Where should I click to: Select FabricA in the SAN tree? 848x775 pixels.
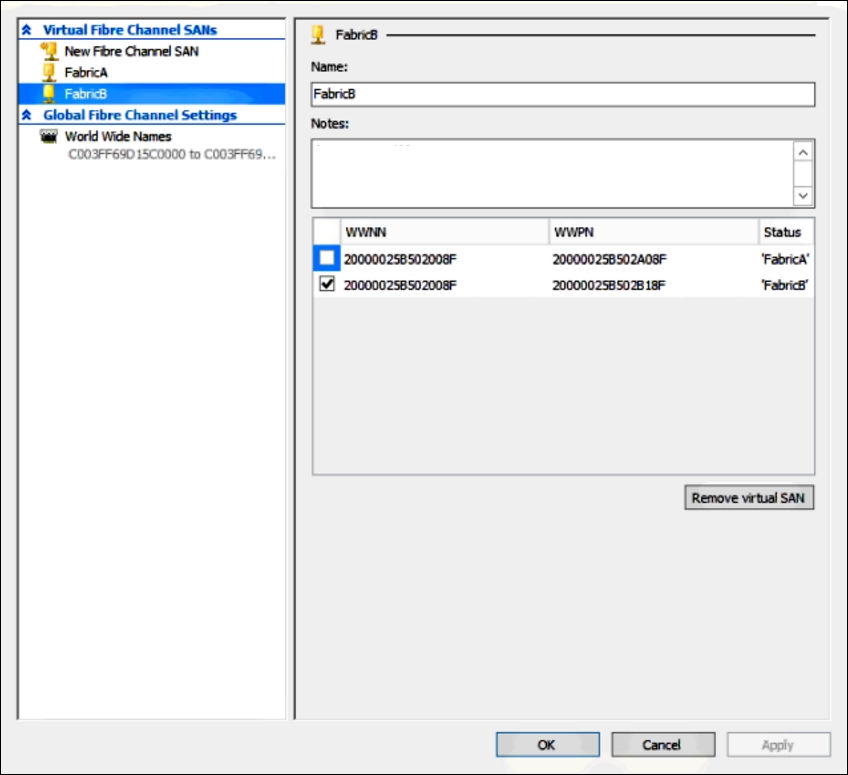86,73
